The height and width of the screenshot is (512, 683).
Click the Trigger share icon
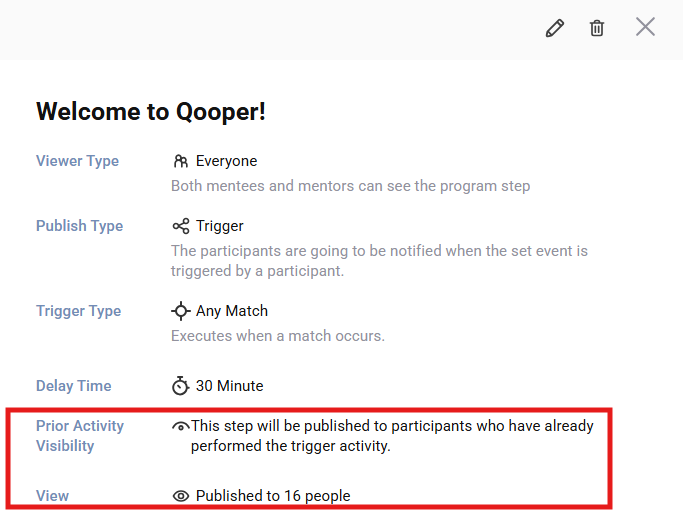pyautogui.click(x=181, y=226)
